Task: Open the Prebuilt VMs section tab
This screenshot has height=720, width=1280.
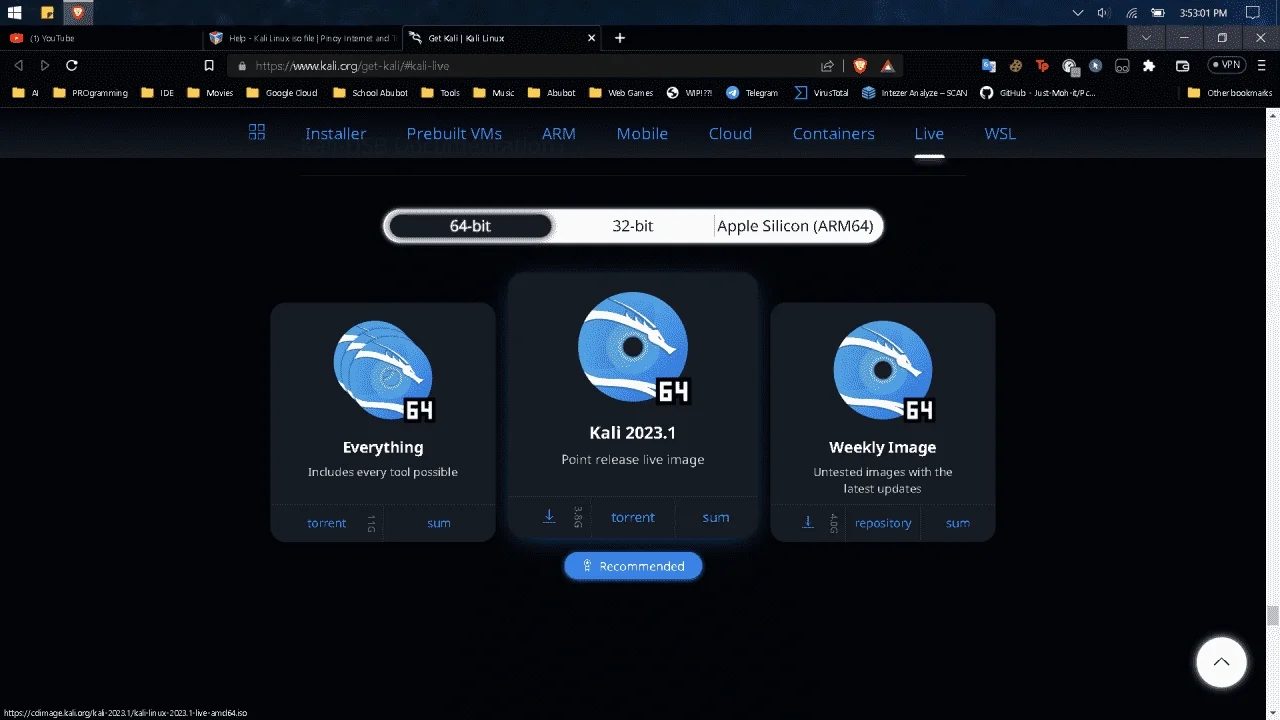Action: (x=454, y=133)
